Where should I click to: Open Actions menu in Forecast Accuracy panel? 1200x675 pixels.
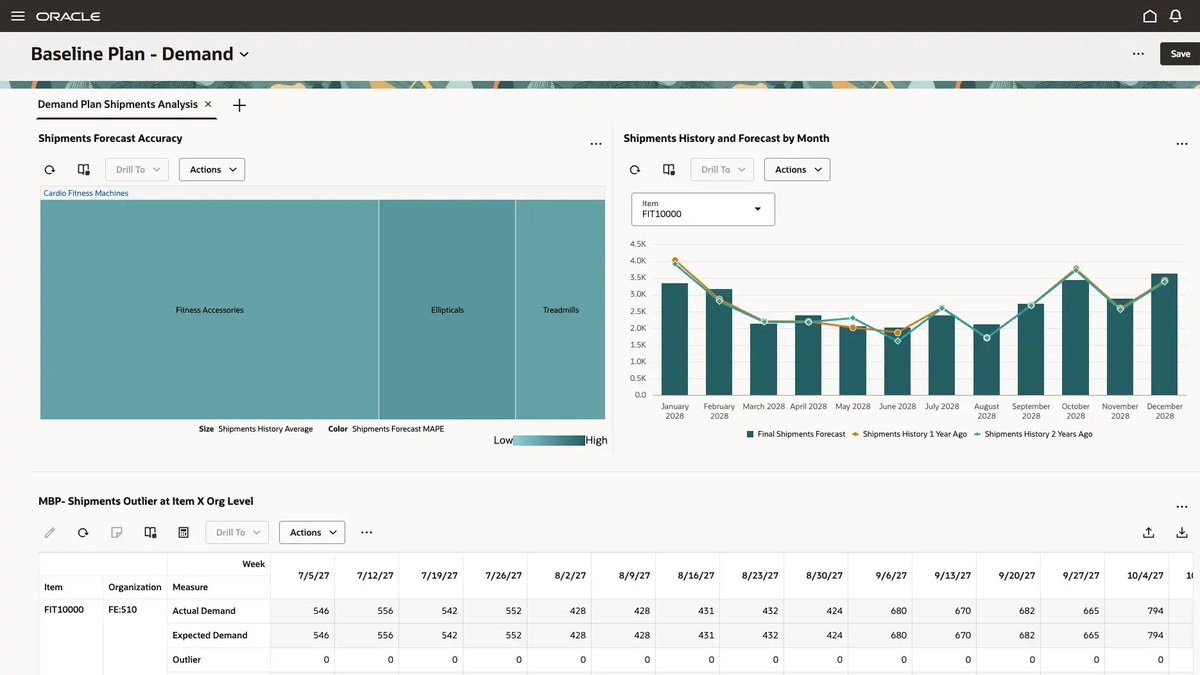point(212,170)
